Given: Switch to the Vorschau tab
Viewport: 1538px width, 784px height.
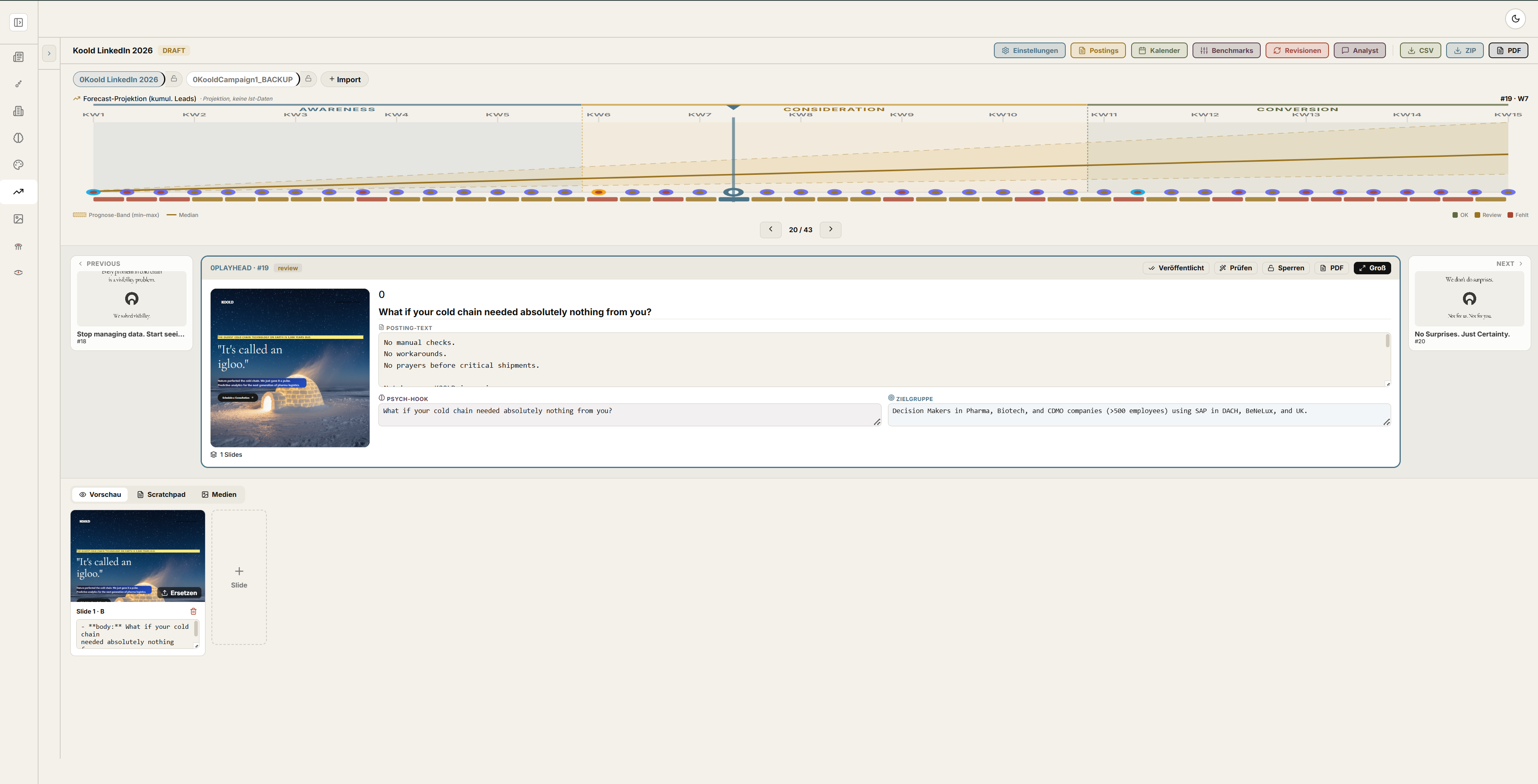Looking at the screenshot, I should pos(100,494).
